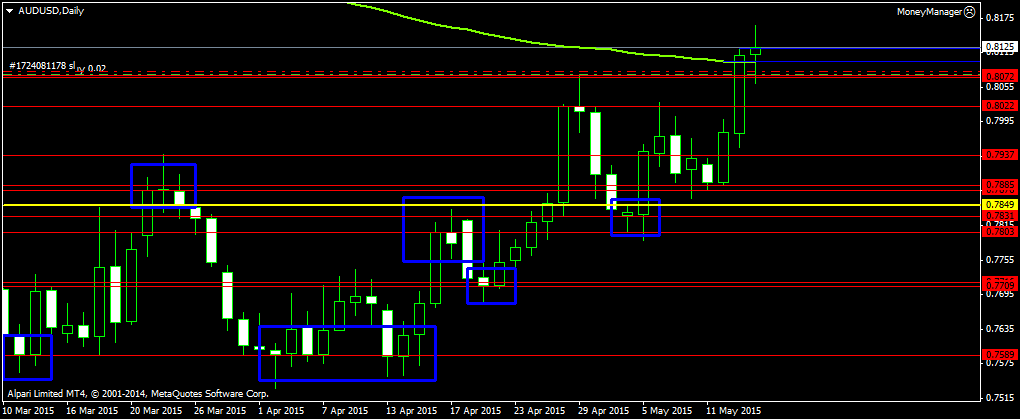Viewport: 1020px width, 419px height.
Task: Select the yellow price label 0.7849
Action: [1000, 205]
